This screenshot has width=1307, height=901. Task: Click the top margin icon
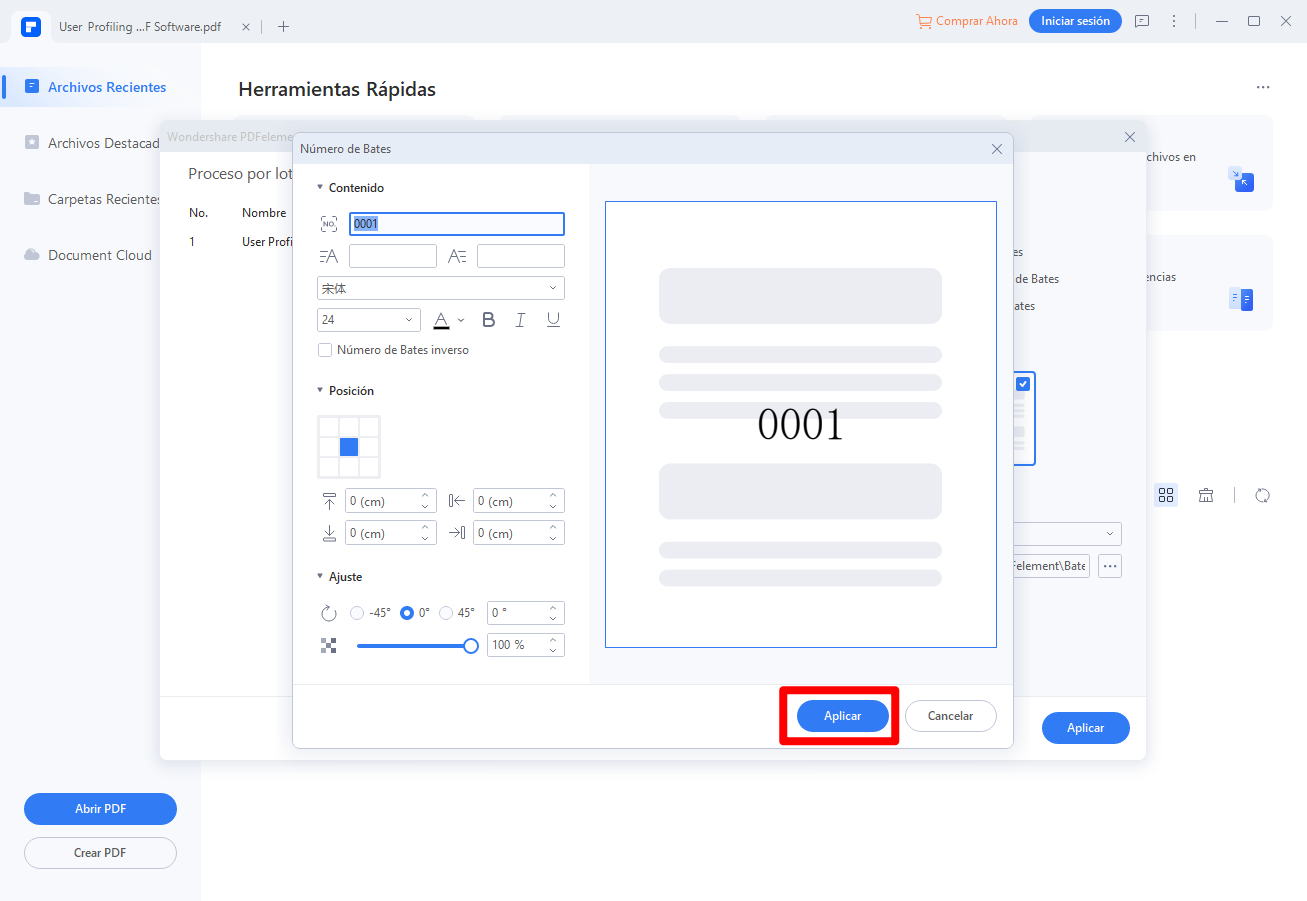[x=329, y=501]
